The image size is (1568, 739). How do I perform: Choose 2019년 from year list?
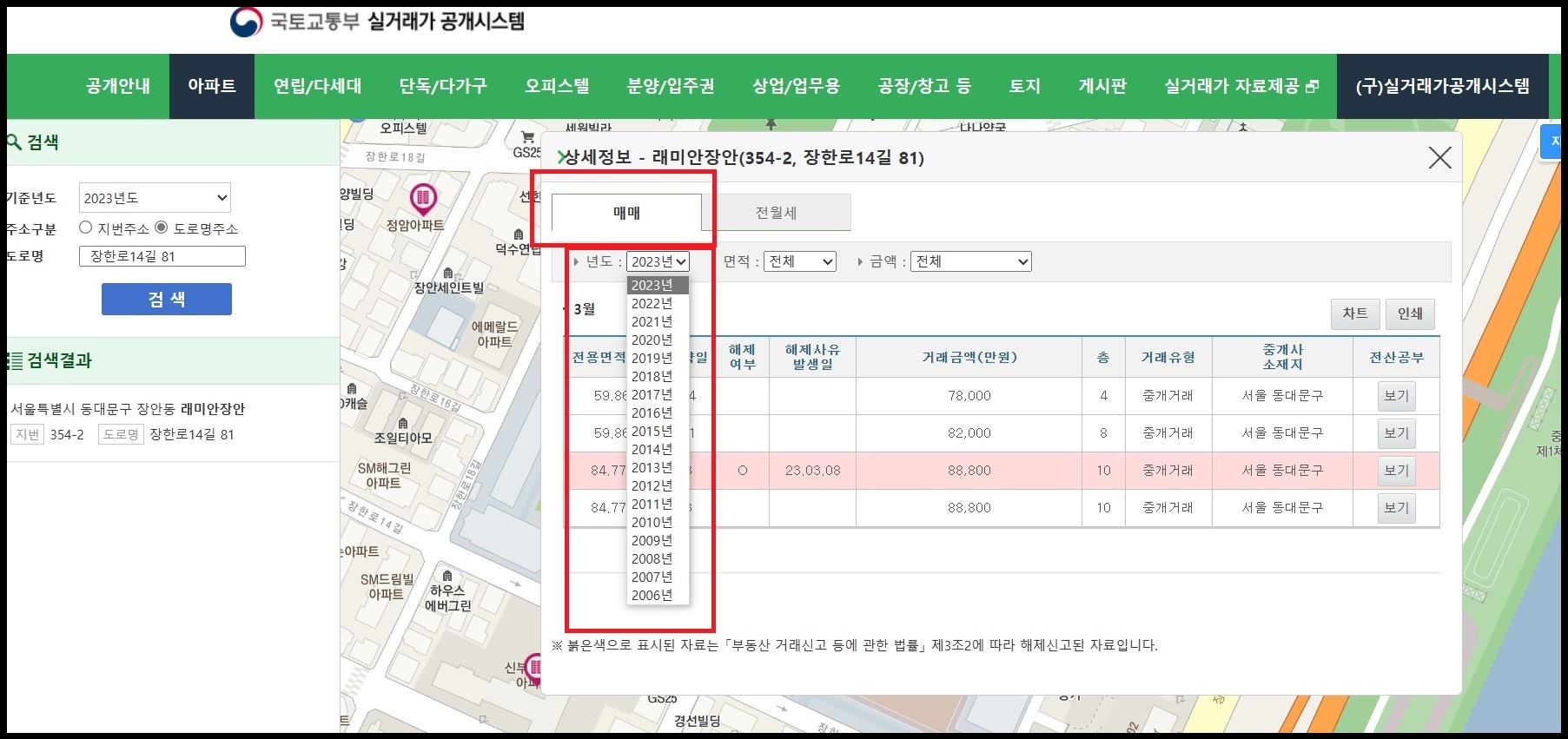[658, 358]
